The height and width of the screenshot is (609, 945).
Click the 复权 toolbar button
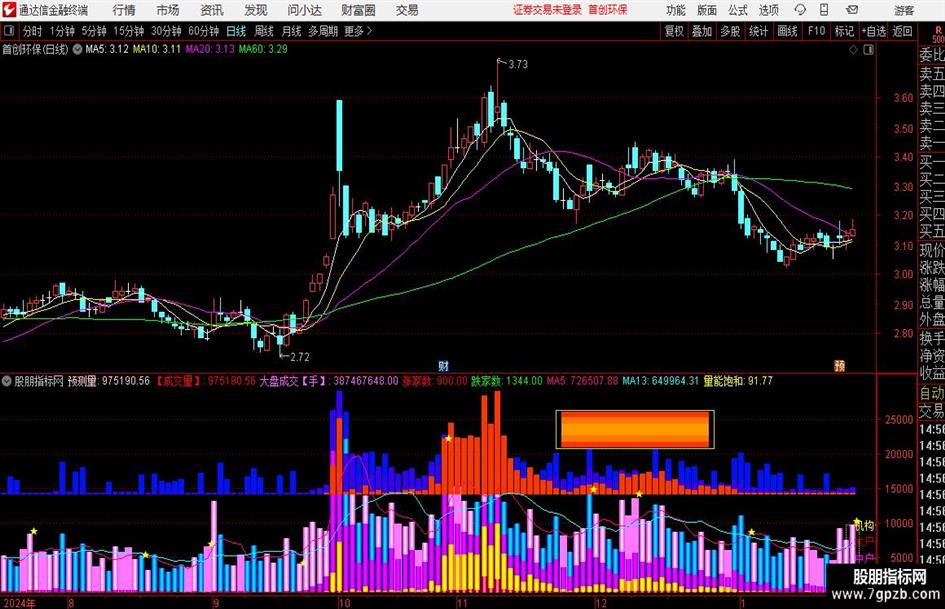pyautogui.click(x=674, y=31)
